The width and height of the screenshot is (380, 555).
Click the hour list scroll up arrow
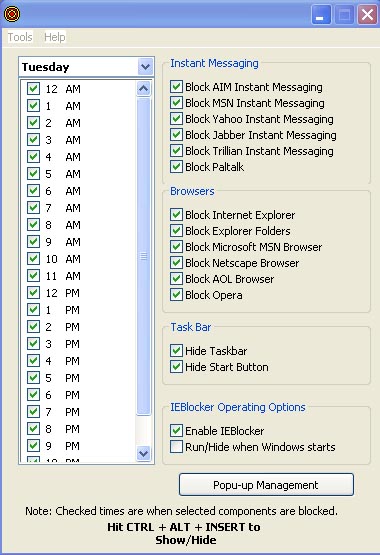click(x=143, y=88)
